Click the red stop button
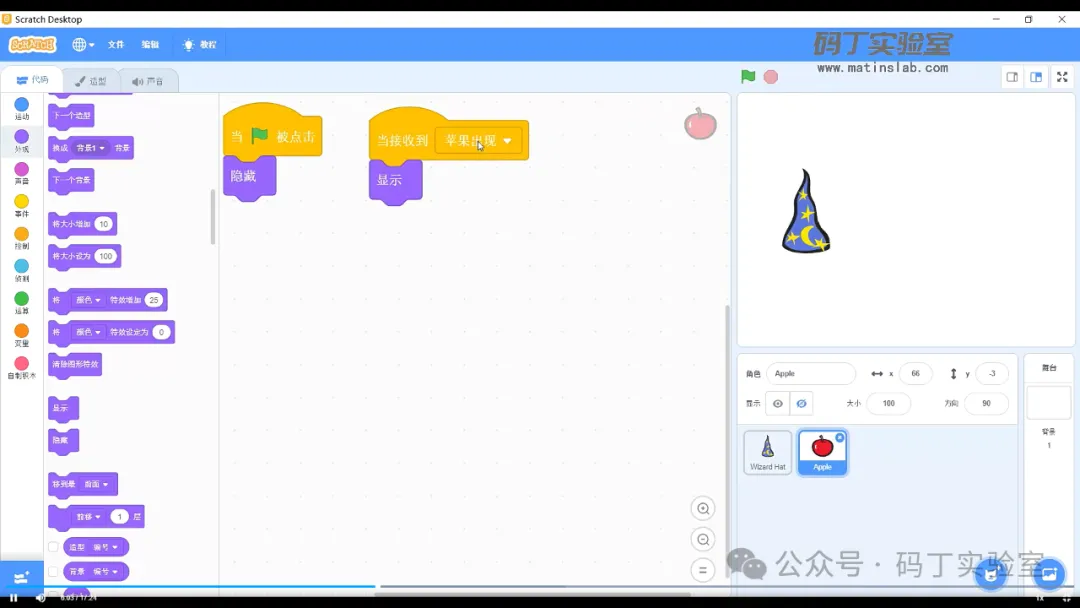This screenshot has height=608, width=1080. 771,76
